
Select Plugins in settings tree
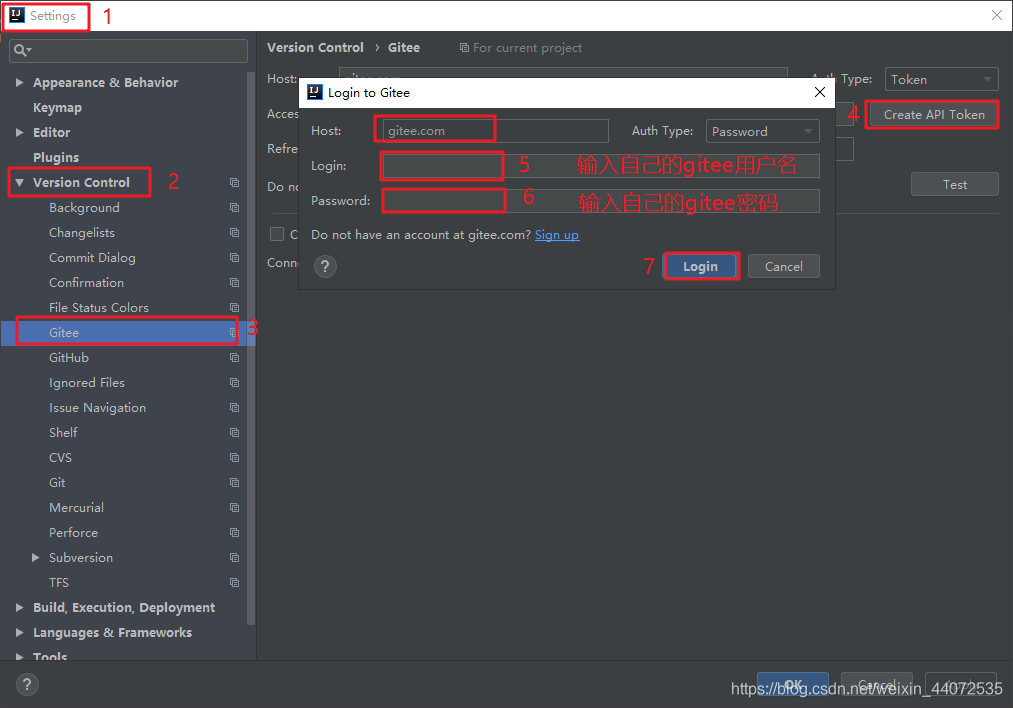point(56,158)
